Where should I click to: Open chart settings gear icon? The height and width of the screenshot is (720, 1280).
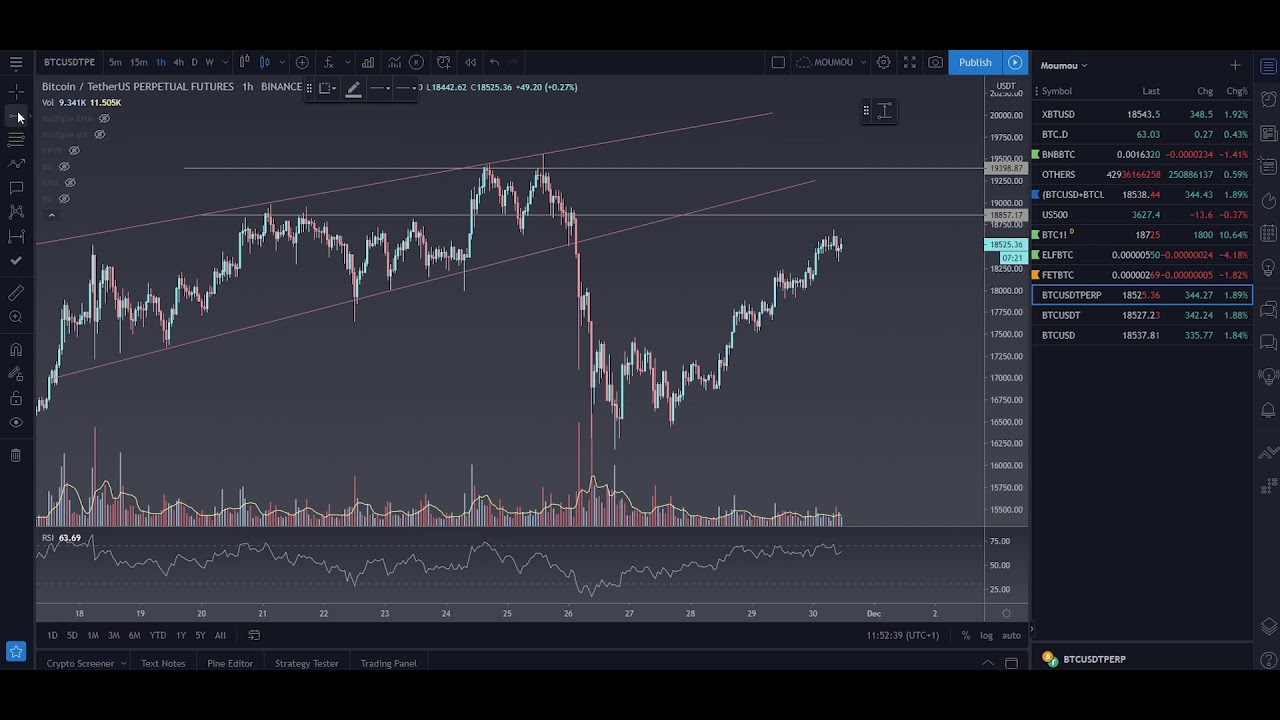coord(883,62)
